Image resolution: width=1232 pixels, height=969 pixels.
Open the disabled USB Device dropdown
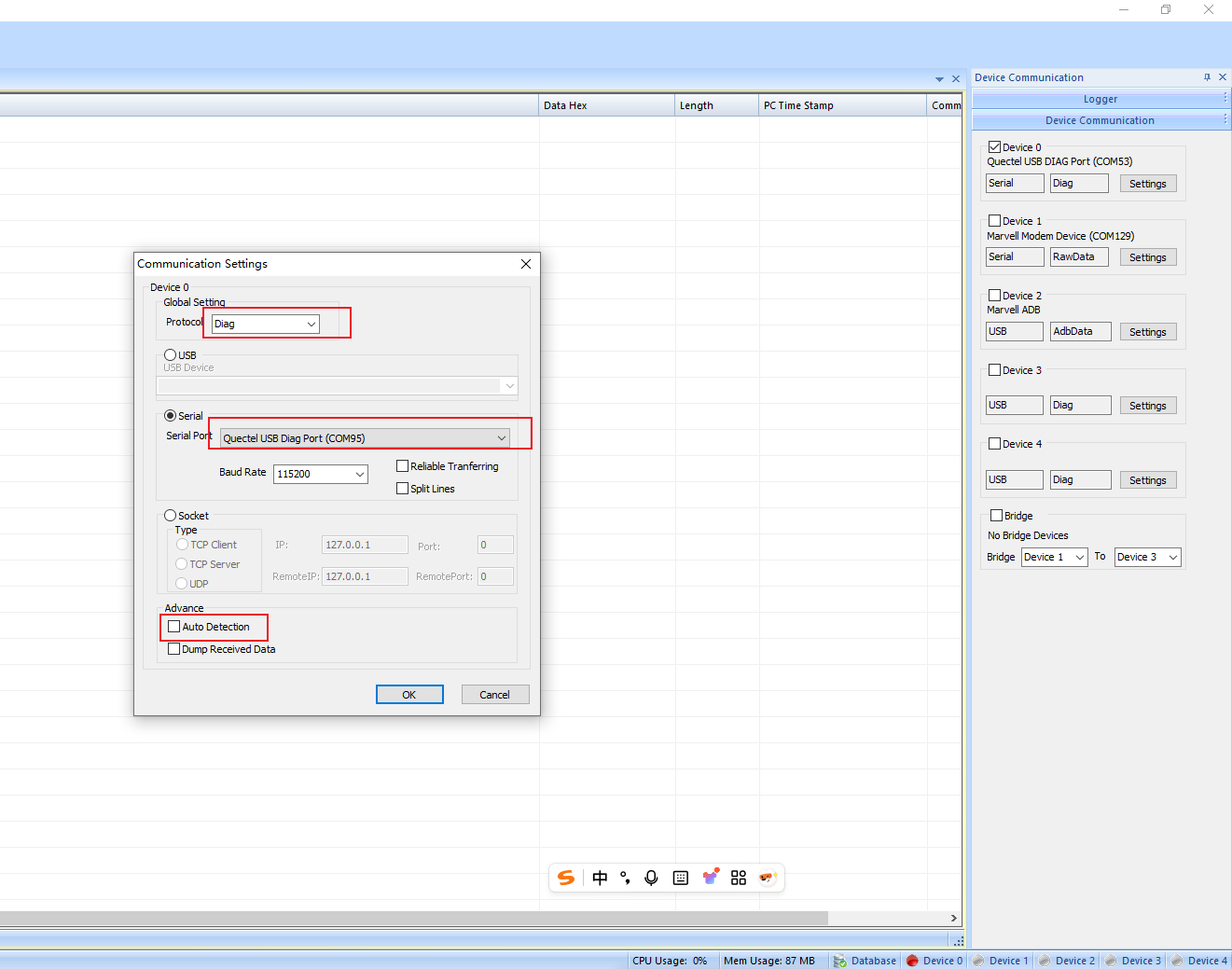click(x=338, y=385)
